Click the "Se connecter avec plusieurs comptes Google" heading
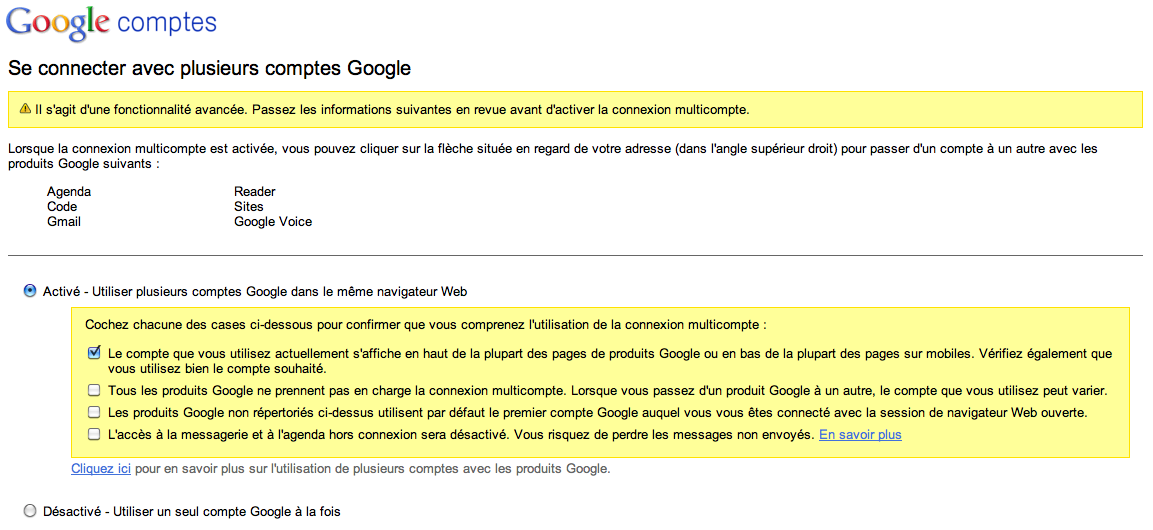 tap(209, 69)
